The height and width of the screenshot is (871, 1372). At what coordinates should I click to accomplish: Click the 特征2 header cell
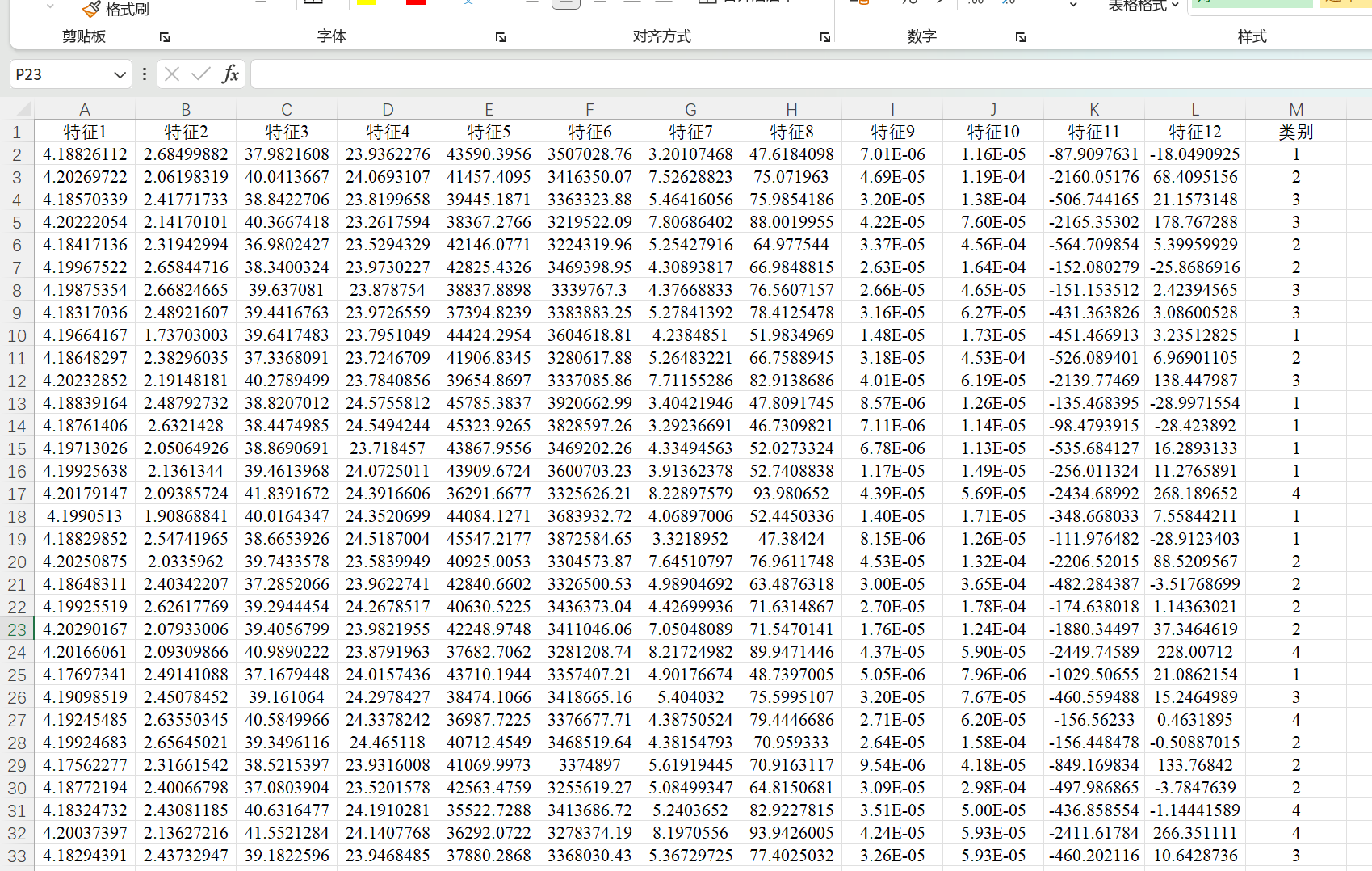point(186,132)
